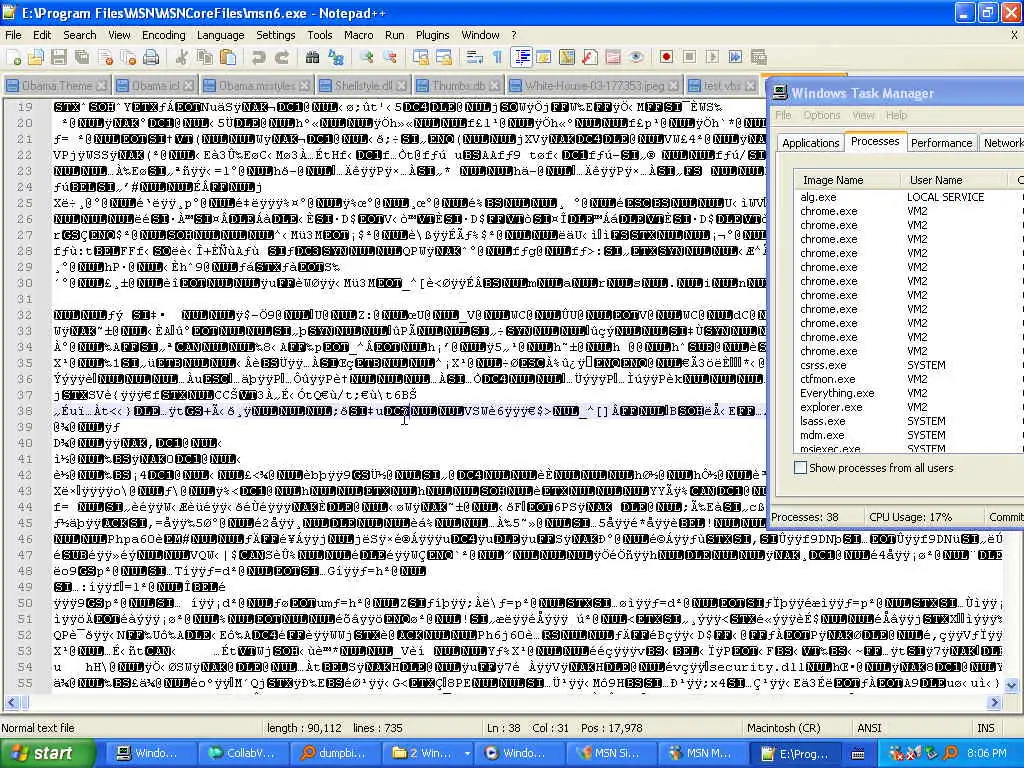
Task: Select csrss.exe process row
Action: [x=908, y=365]
